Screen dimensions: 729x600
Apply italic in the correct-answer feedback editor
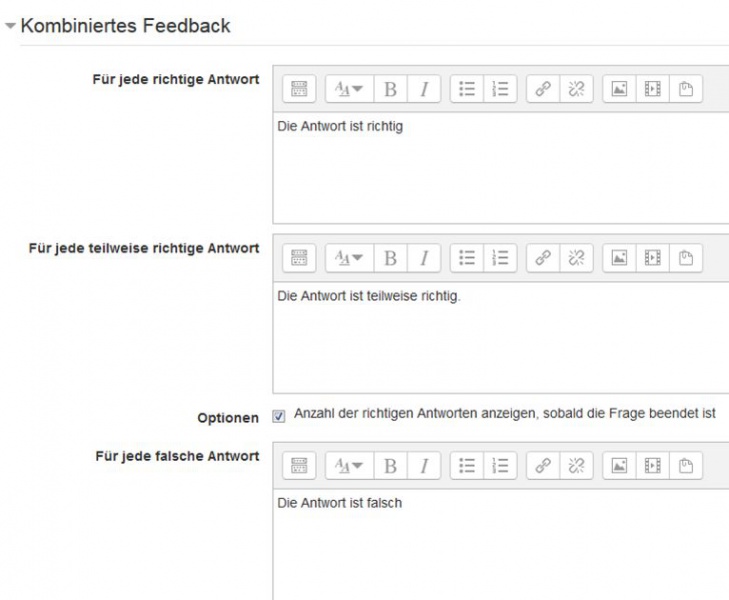point(424,89)
